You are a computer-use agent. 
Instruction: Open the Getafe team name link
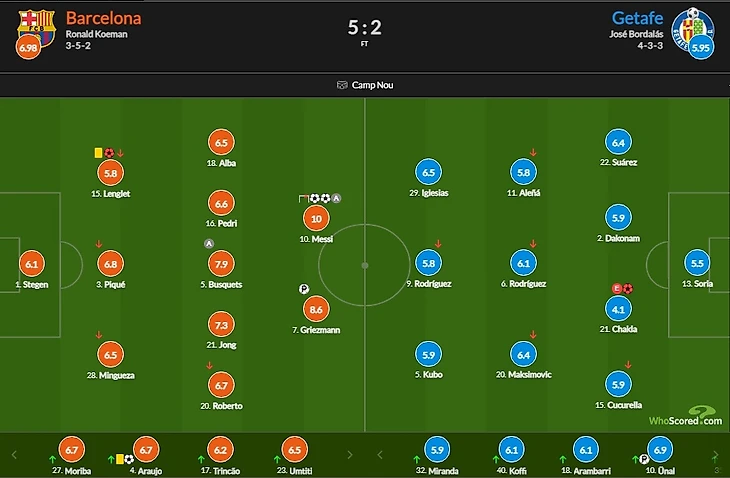click(637, 18)
